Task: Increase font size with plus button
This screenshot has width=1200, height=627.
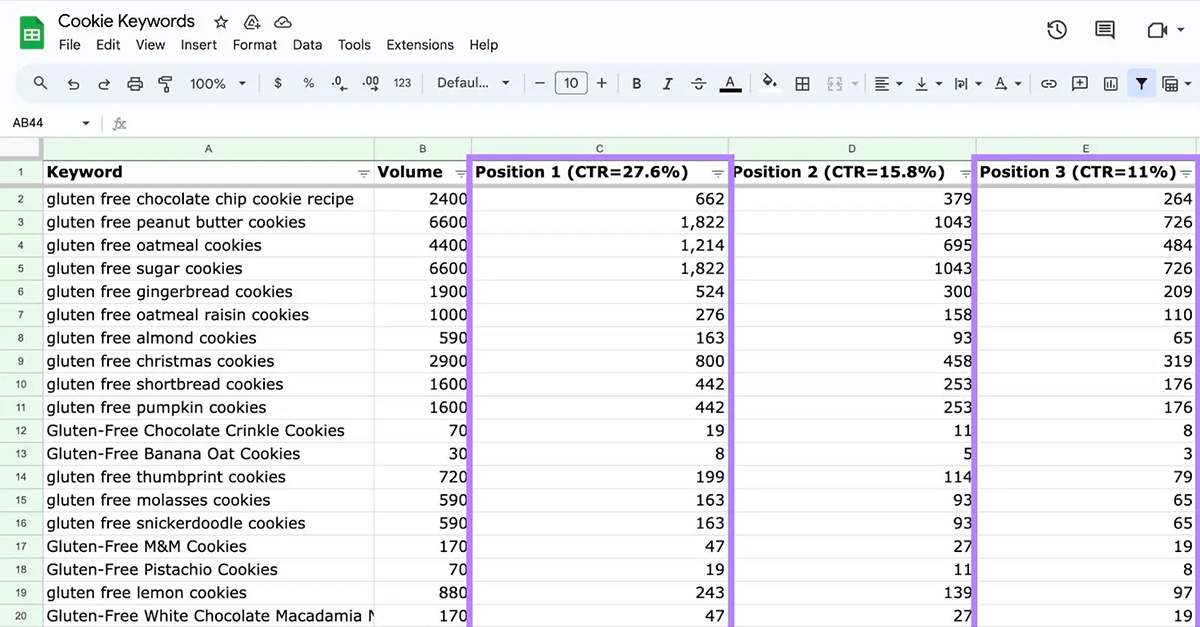Action: click(x=601, y=84)
